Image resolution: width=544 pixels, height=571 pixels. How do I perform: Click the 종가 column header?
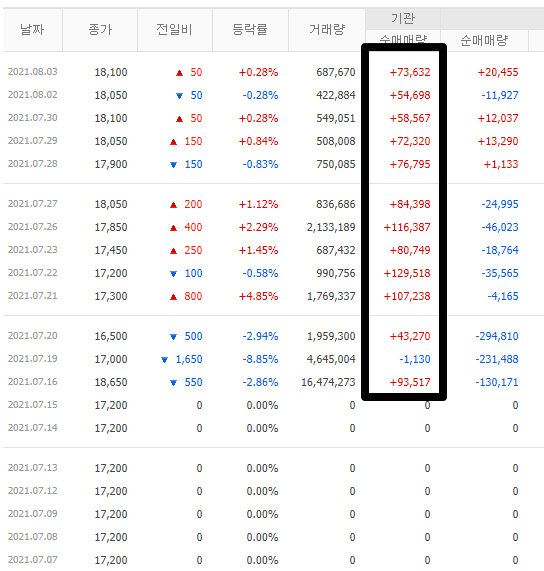[100, 29]
